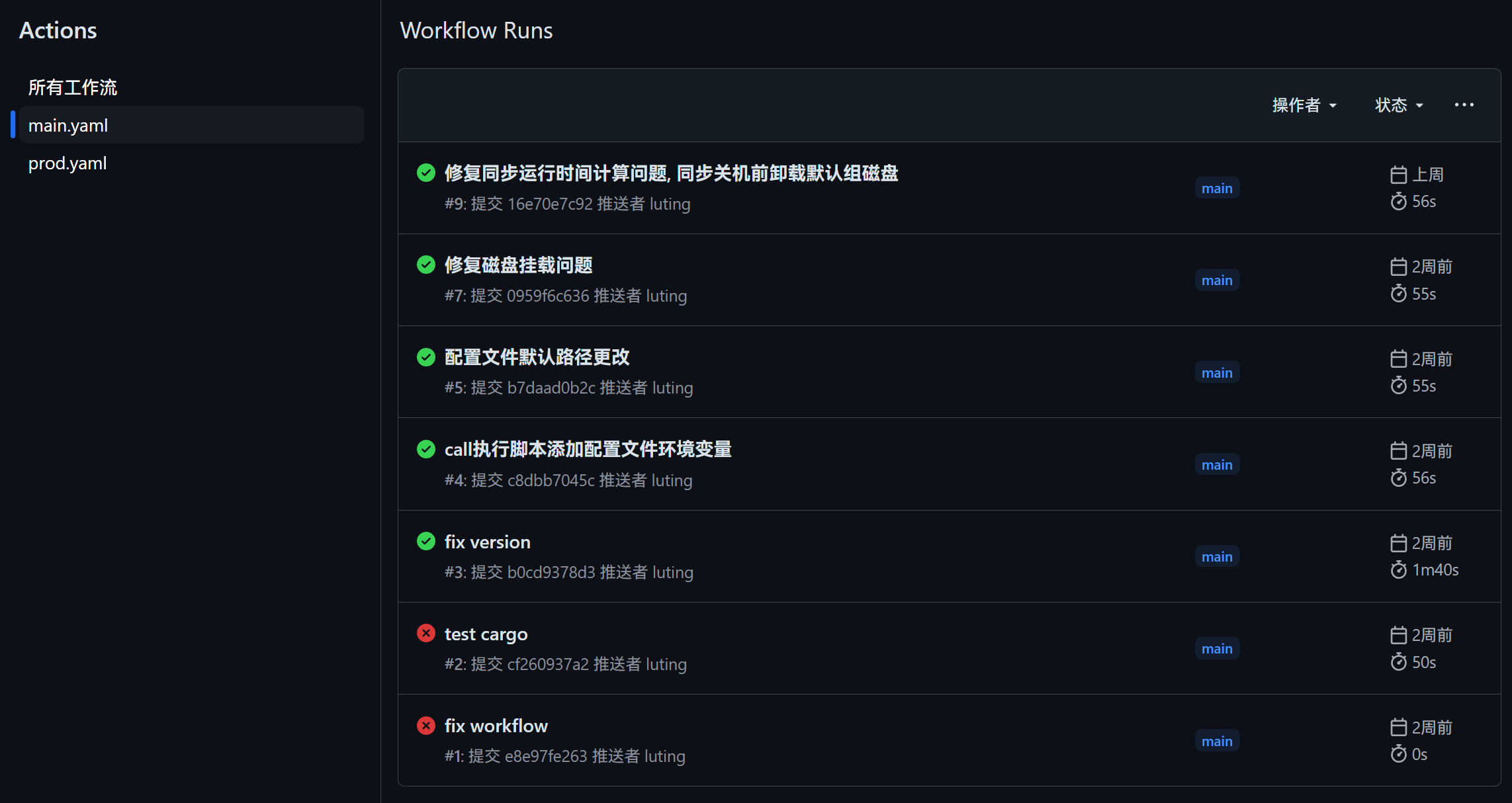1512x803 pixels.
Task: Expand the 操作者 actor filter dropdown
Action: coord(1304,105)
